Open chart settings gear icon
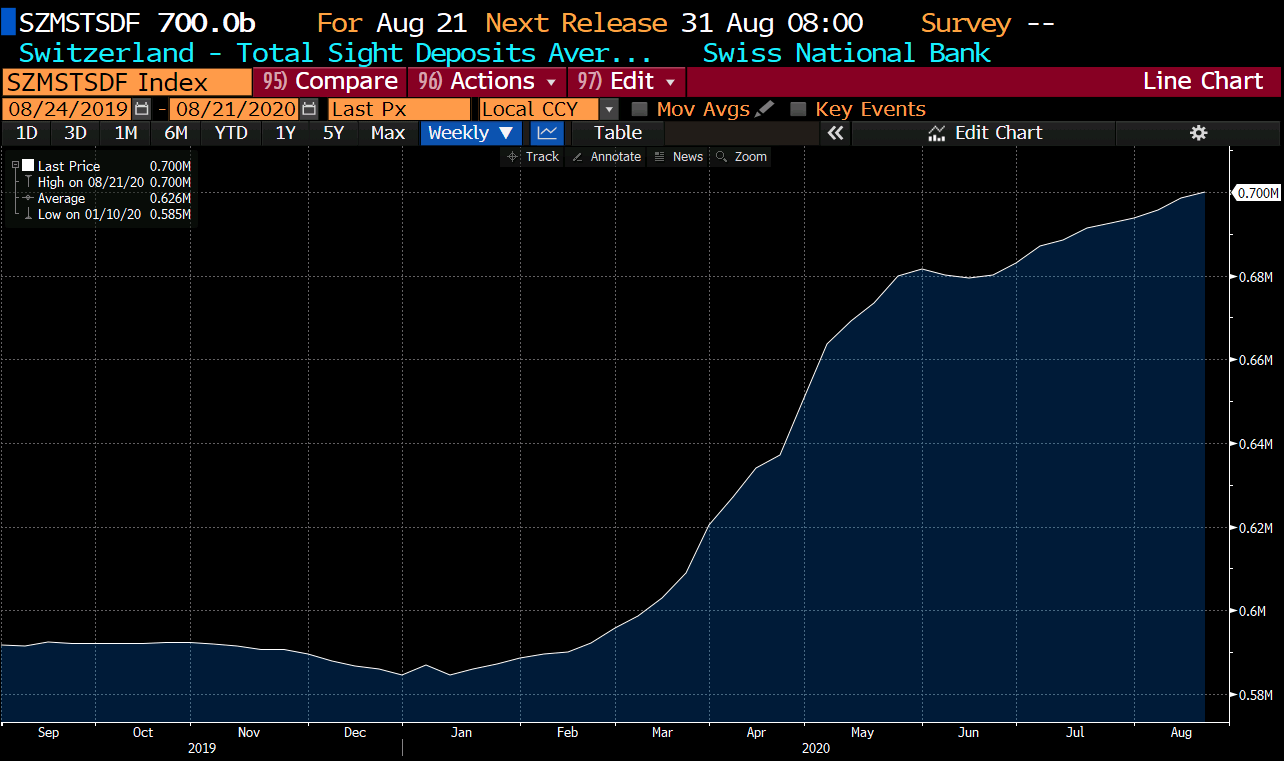Viewport: 1284px width, 761px height. point(1199,133)
